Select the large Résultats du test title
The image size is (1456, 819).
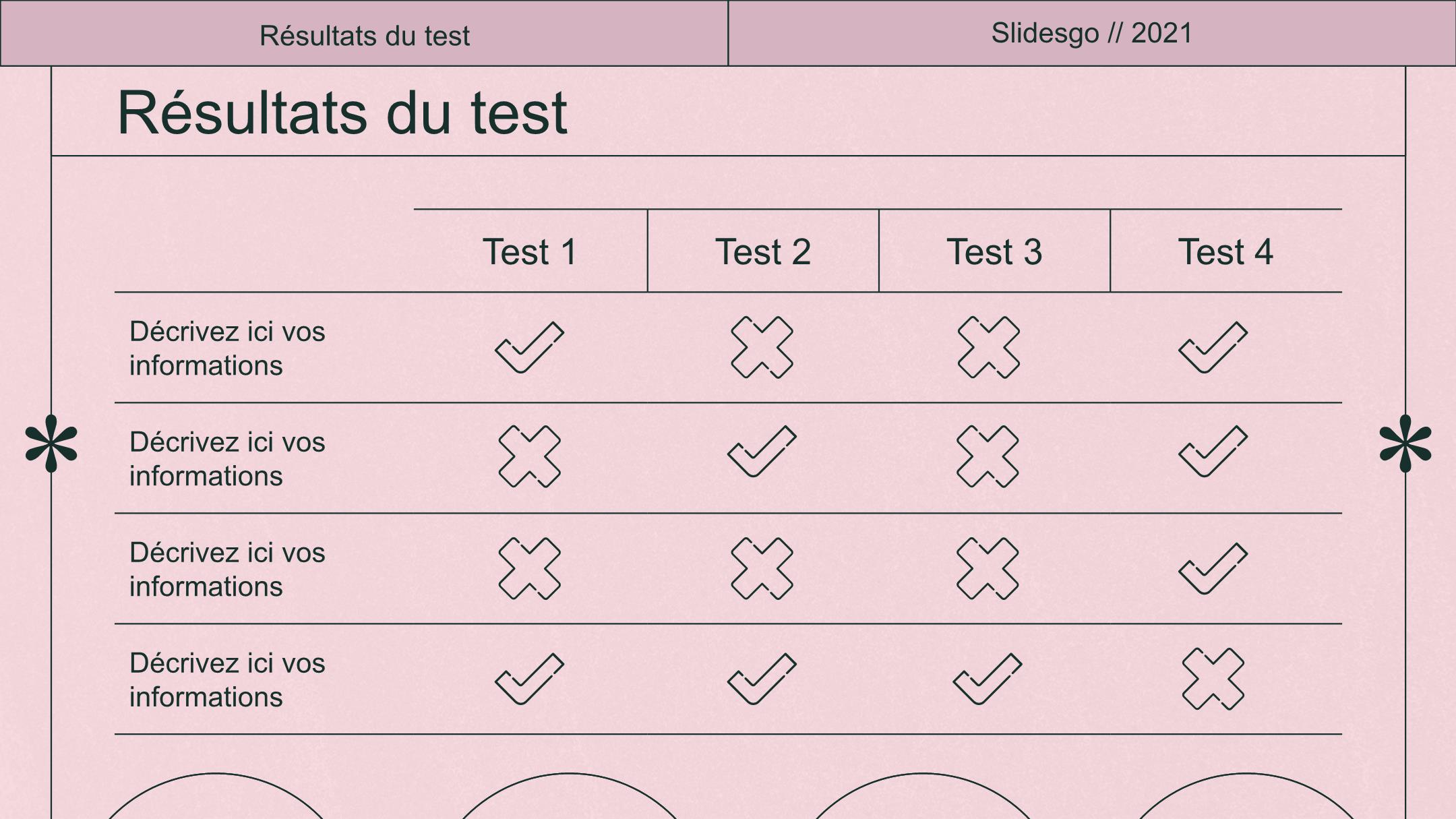[x=342, y=113]
